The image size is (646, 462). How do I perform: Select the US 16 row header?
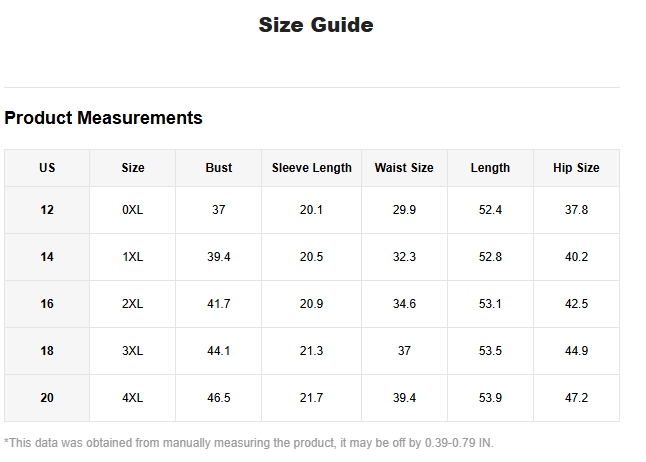(x=47, y=304)
